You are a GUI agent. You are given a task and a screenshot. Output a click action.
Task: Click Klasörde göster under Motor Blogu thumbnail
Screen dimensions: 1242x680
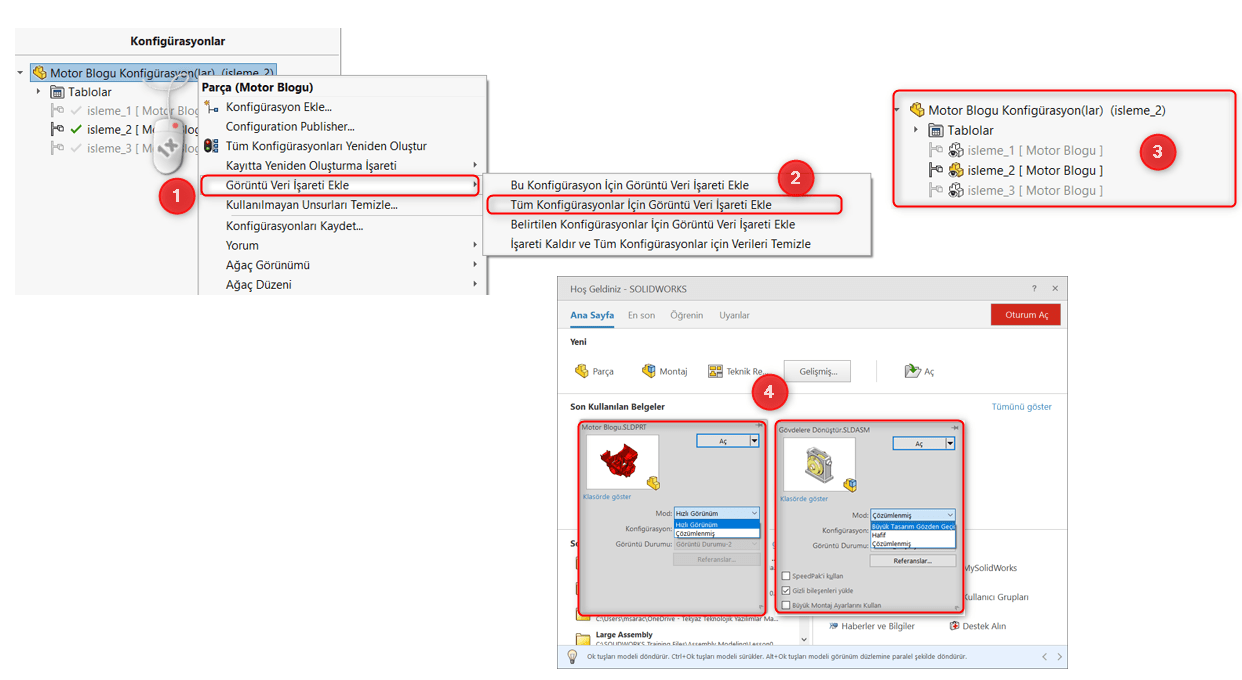(607, 497)
